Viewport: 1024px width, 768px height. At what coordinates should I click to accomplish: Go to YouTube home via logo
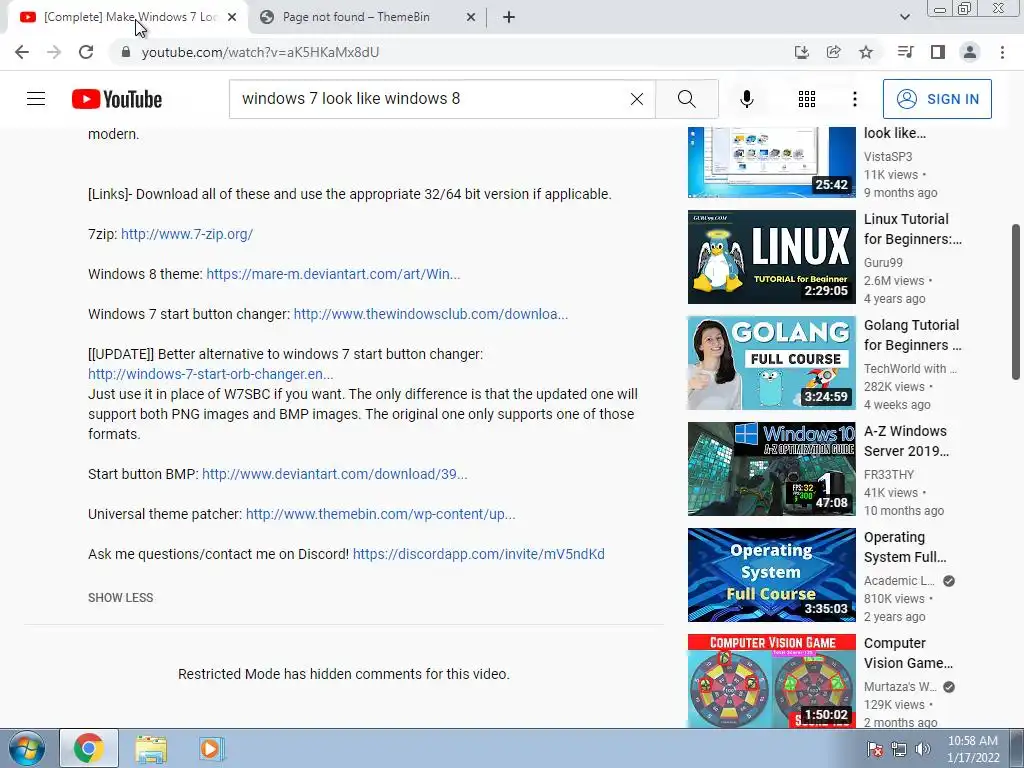point(117,99)
